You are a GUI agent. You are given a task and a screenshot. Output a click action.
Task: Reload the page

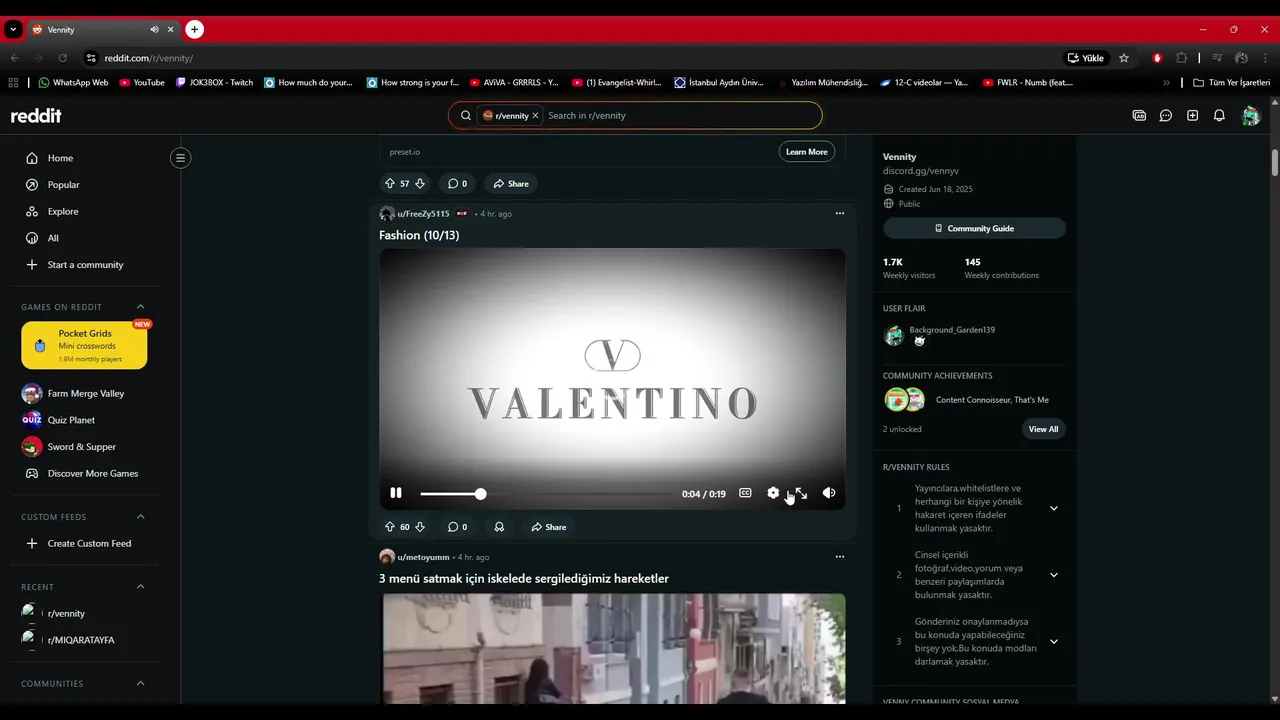62,58
